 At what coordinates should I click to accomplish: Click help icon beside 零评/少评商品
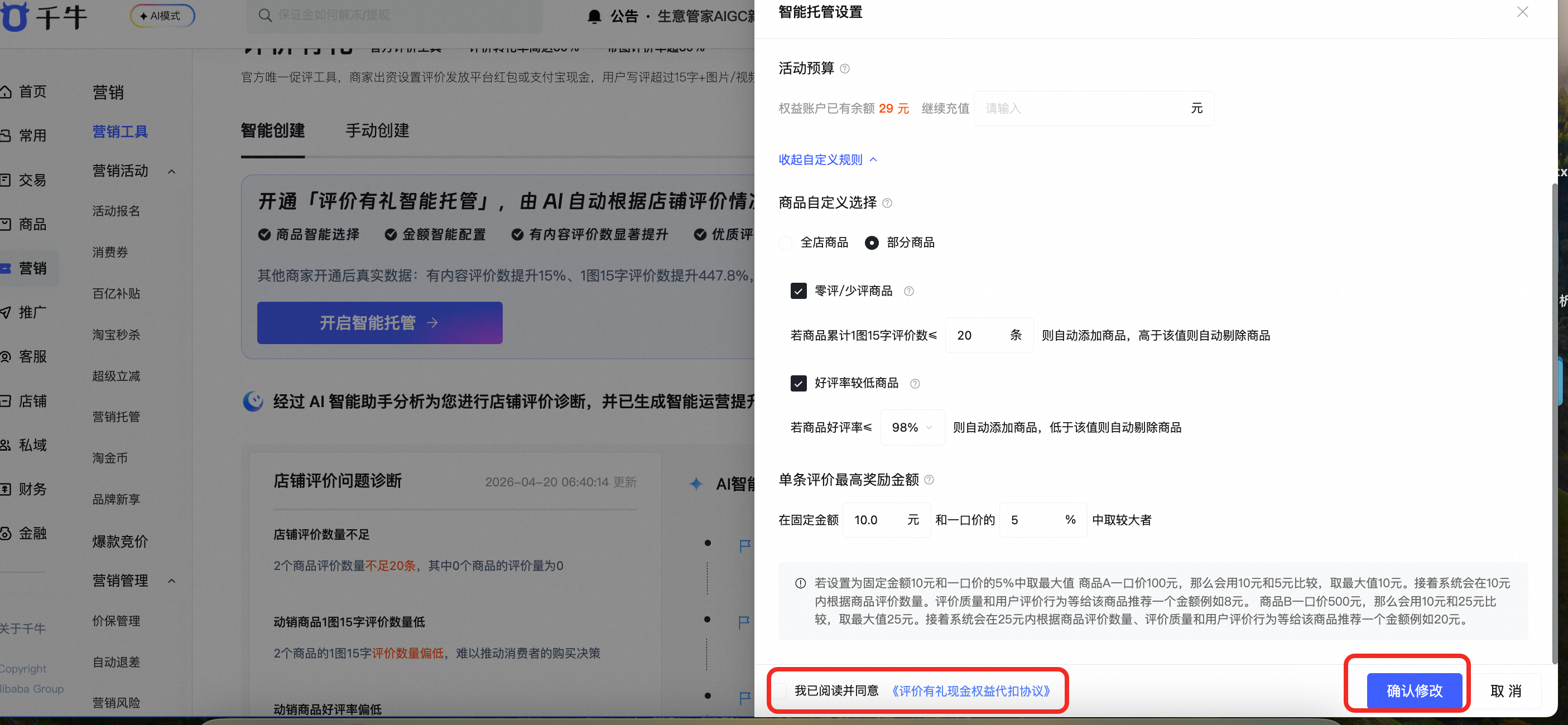click(x=908, y=291)
